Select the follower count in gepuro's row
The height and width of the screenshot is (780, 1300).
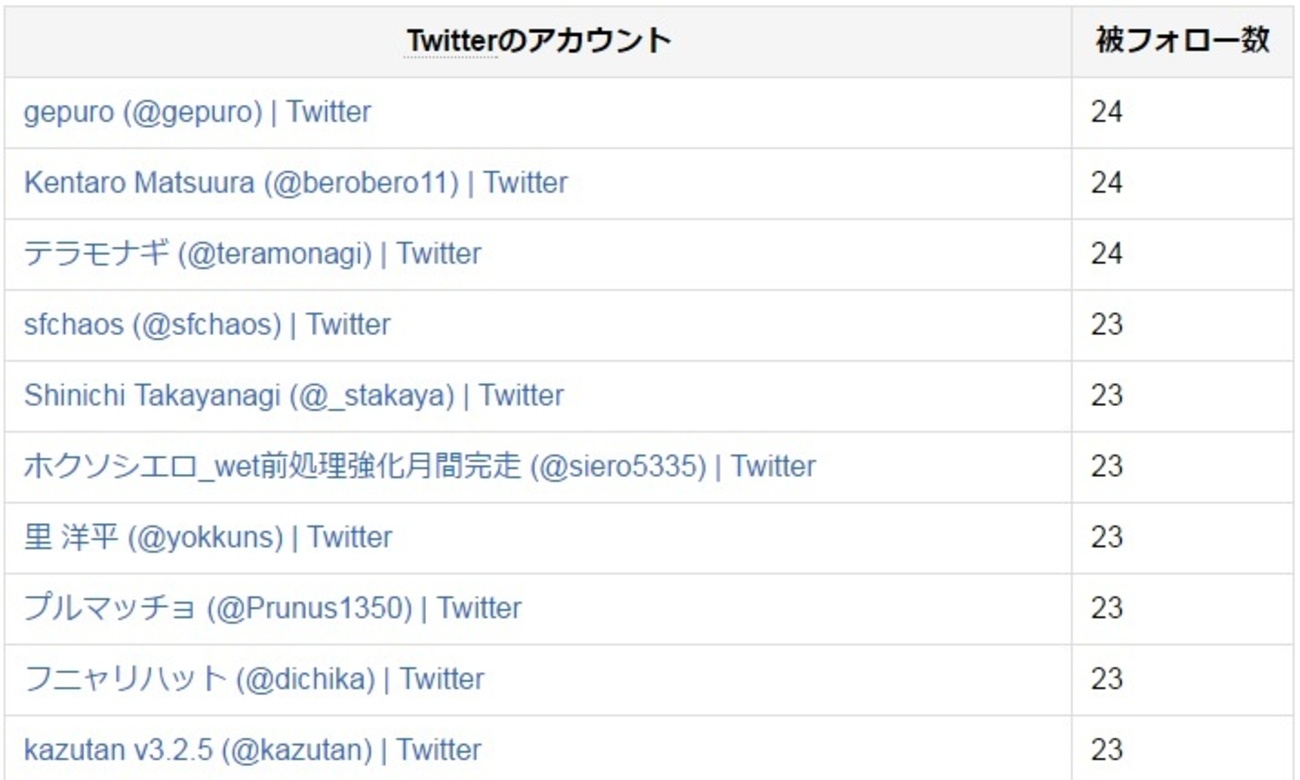[1107, 112]
